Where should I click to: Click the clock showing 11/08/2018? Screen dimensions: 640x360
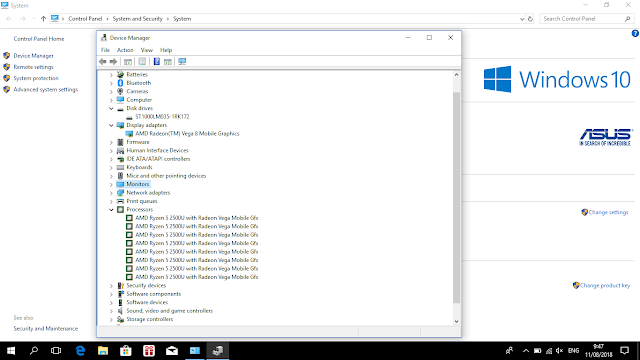pos(598,351)
